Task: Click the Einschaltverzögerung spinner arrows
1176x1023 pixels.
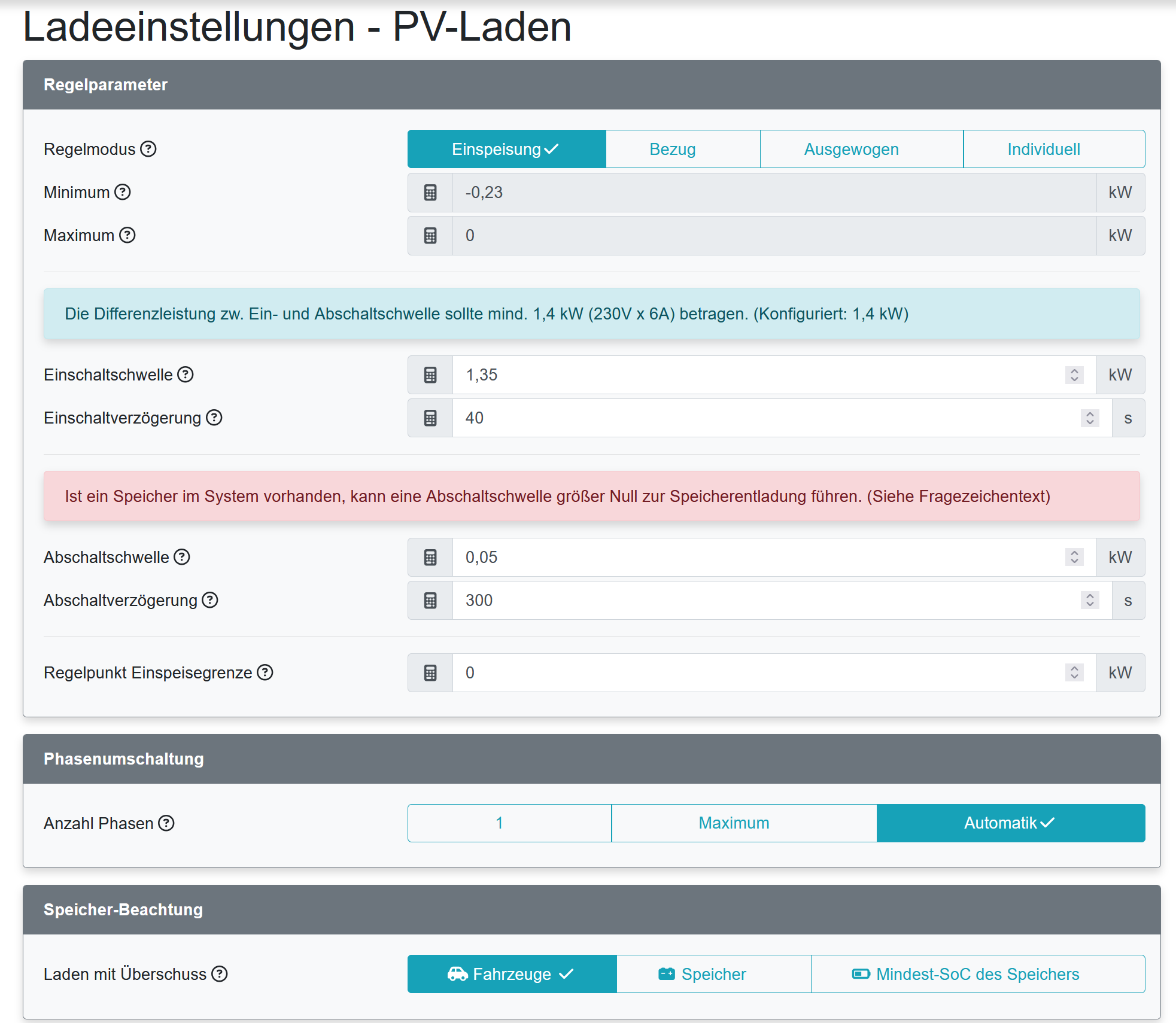Action: [x=1090, y=418]
